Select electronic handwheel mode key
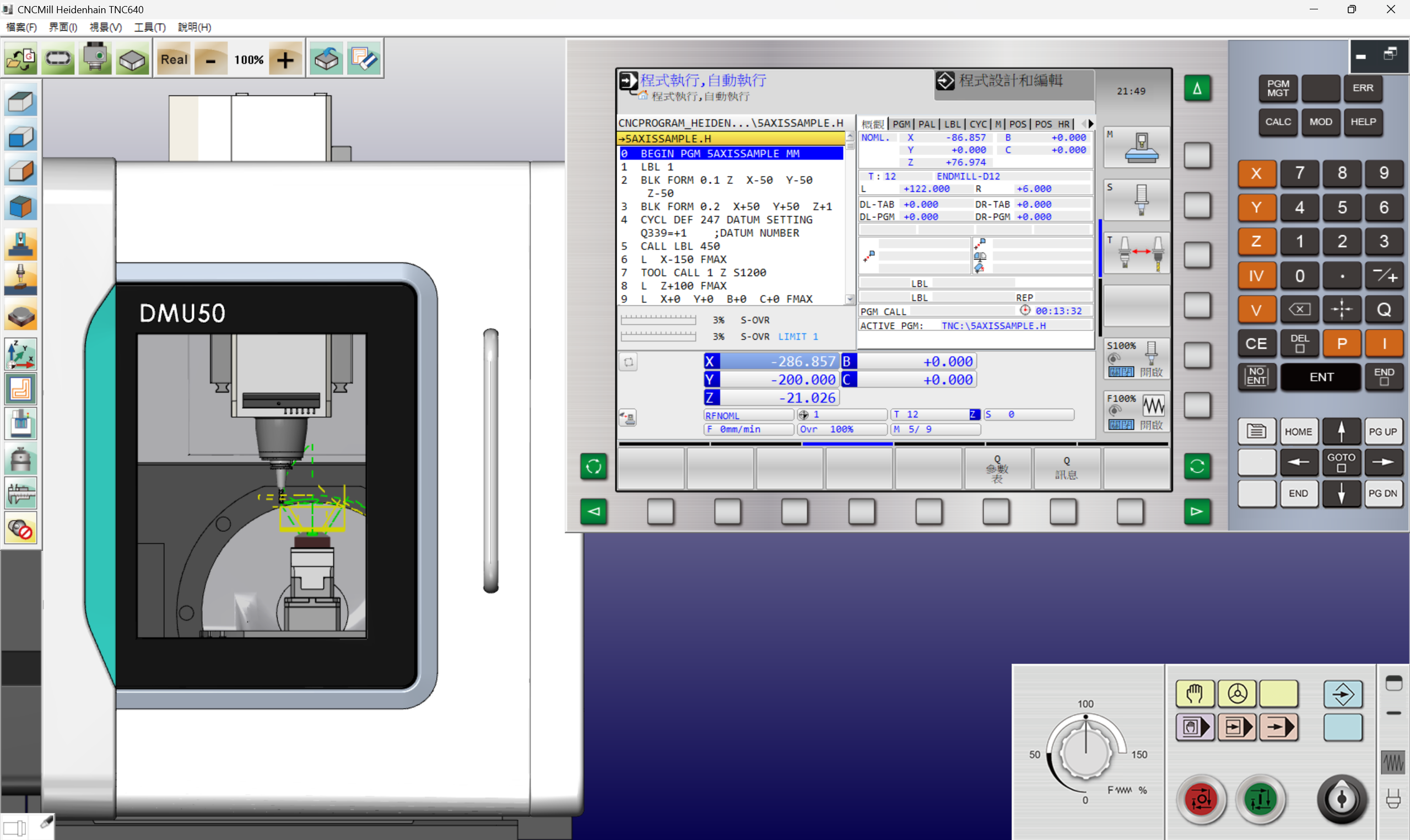The image size is (1410, 840). [x=1238, y=693]
